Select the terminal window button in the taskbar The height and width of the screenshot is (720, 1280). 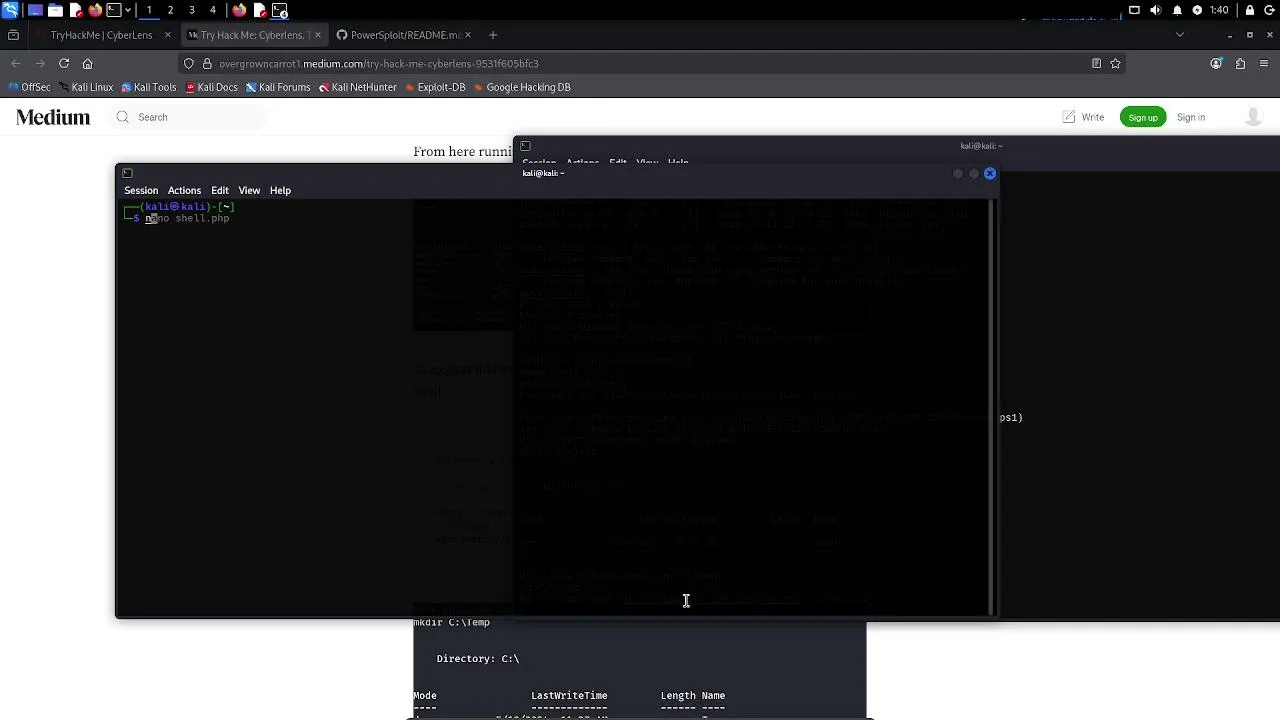point(280,10)
